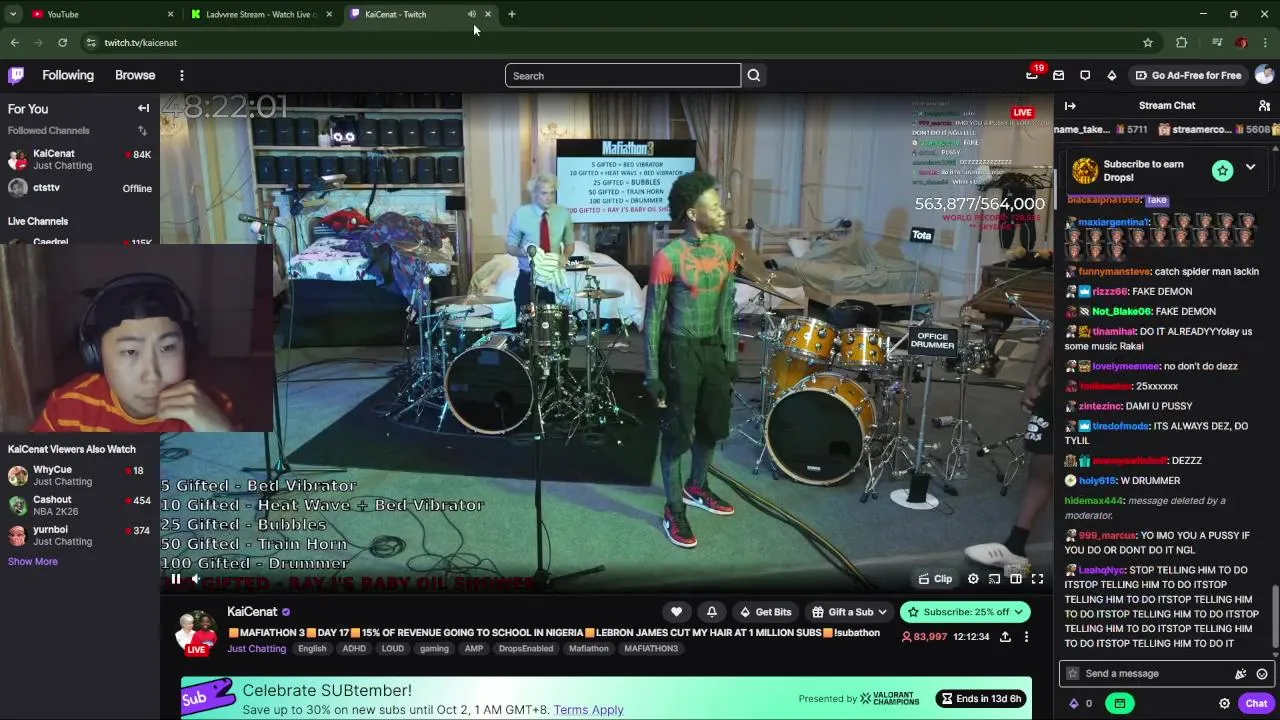Open Cashout NBA 2K26 channel

tap(80, 505)
